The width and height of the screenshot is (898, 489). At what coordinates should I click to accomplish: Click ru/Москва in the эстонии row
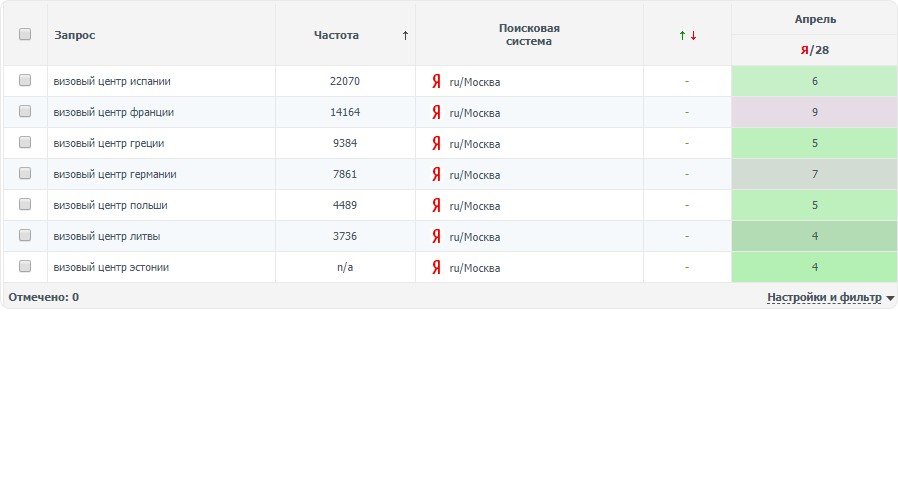[475, 267]
